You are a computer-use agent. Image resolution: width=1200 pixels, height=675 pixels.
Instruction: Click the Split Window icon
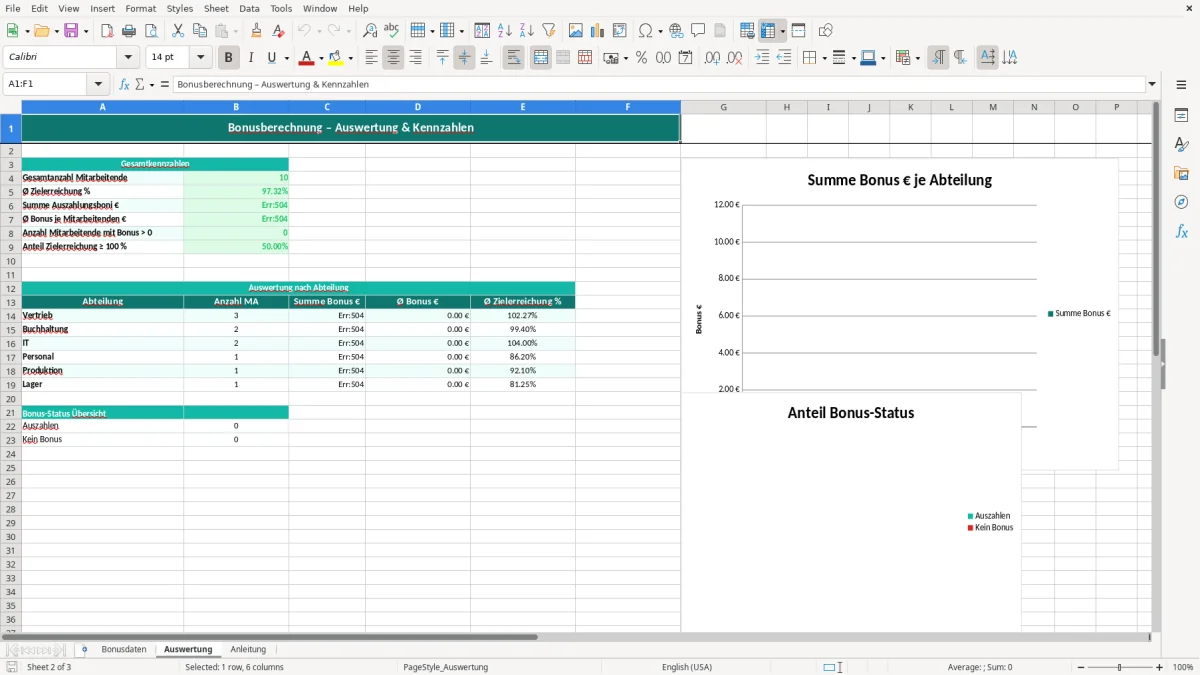[798, 31]
